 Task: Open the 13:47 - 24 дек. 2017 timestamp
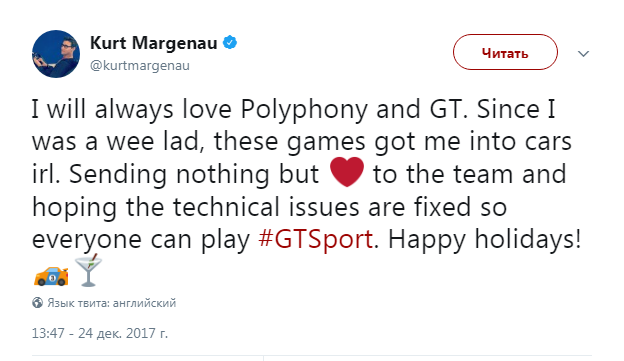click(100, 333)
